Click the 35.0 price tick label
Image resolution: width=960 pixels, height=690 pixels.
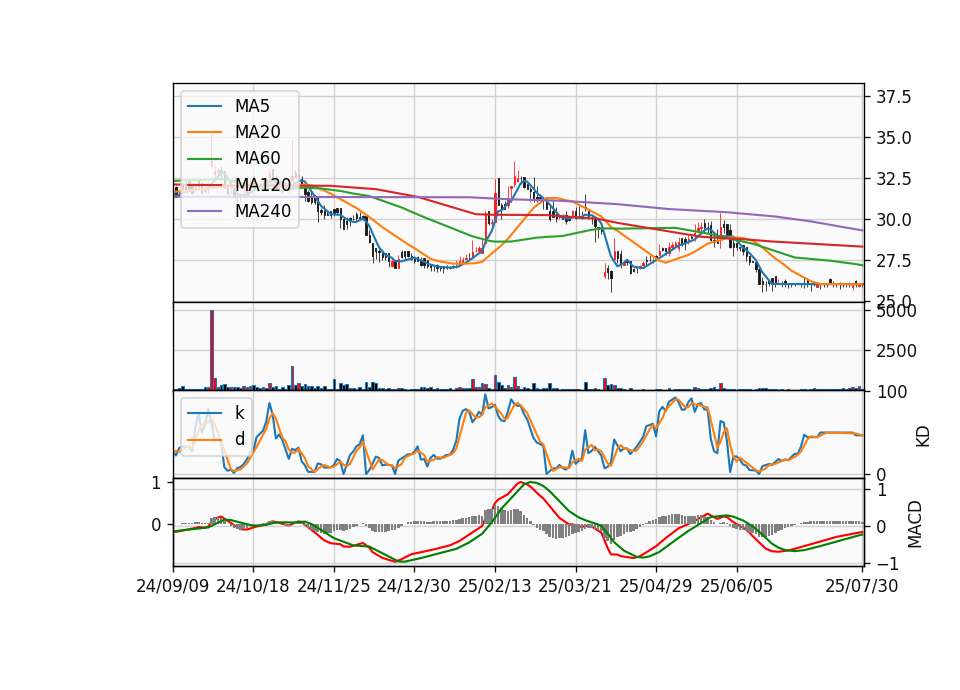pyautogui.click(x=893, y=138)
